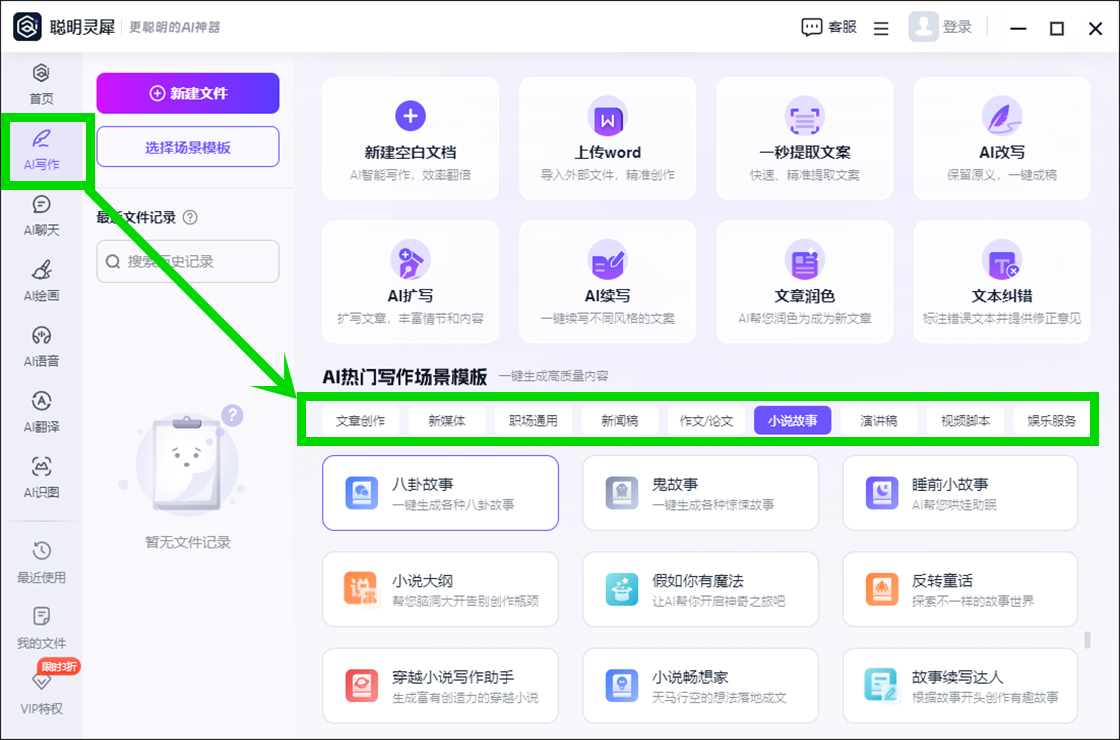
Task: Open 最近使用 history in the sidebar
Action: [x=41, y=562]
